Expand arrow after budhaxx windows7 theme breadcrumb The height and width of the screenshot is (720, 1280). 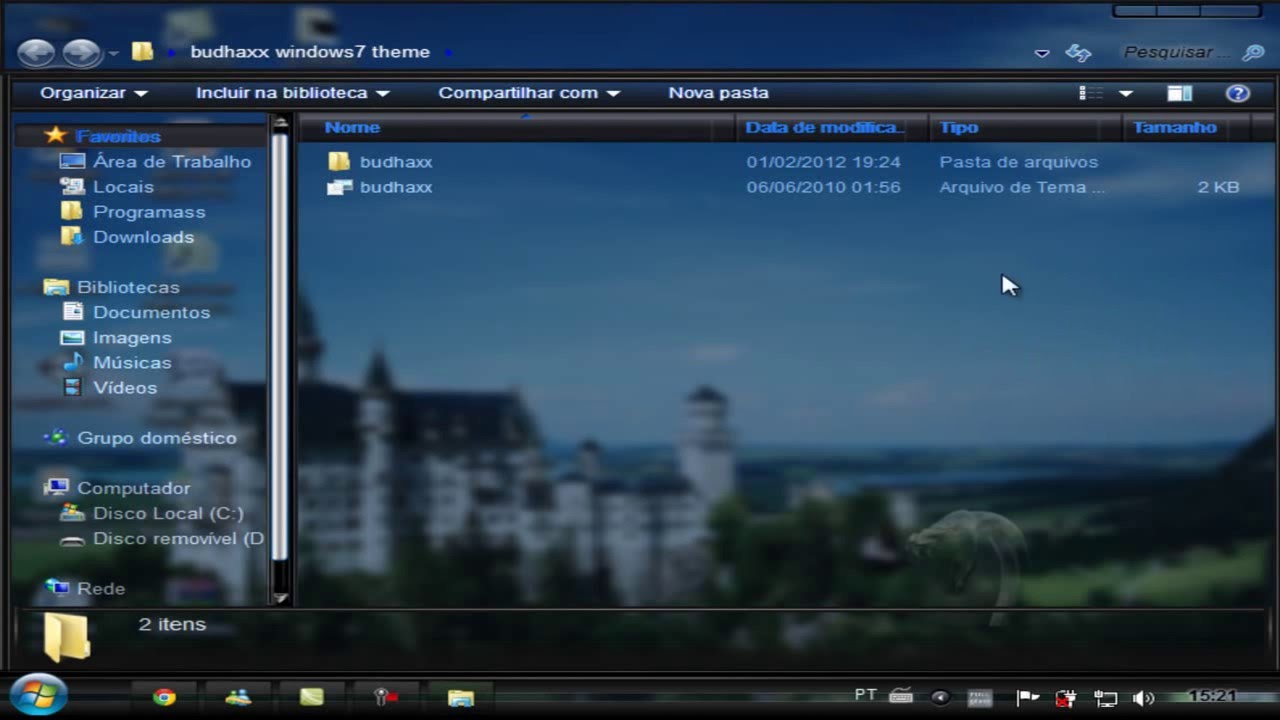(x=448, y=52)
